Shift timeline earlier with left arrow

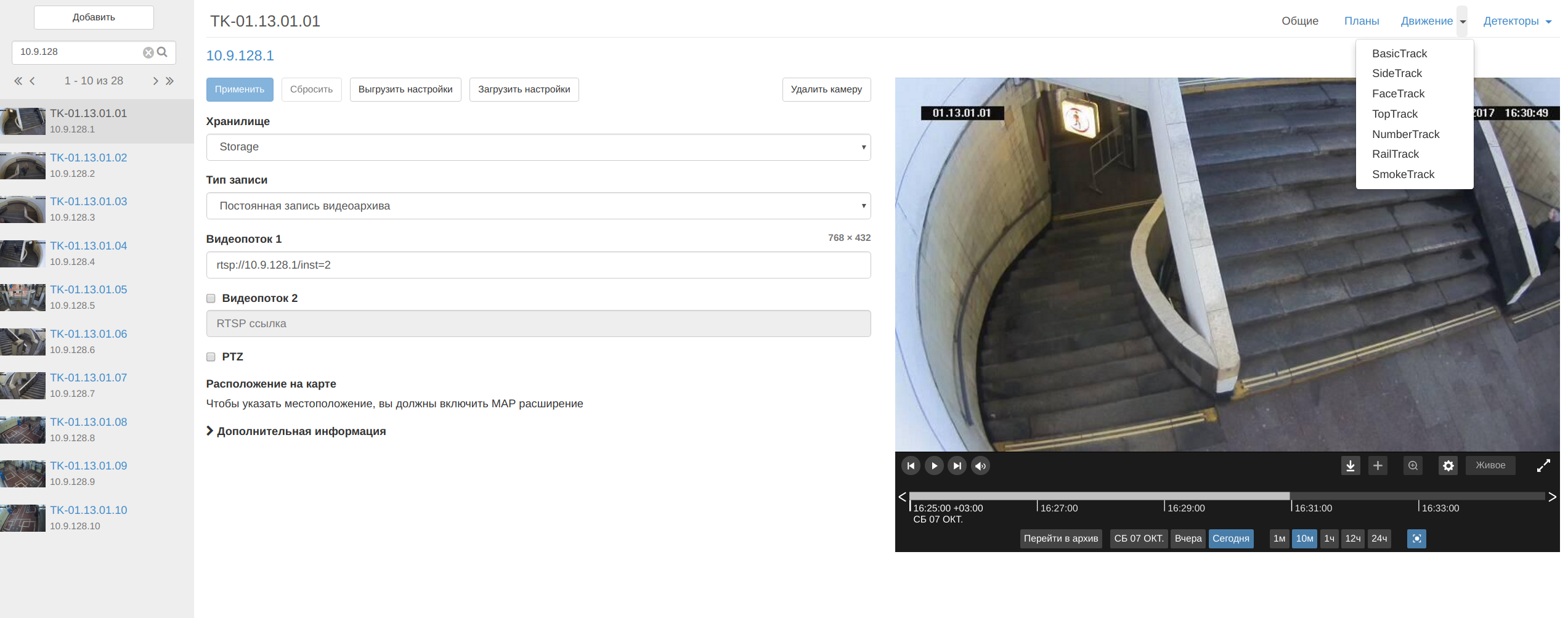(x=902, y=497)
